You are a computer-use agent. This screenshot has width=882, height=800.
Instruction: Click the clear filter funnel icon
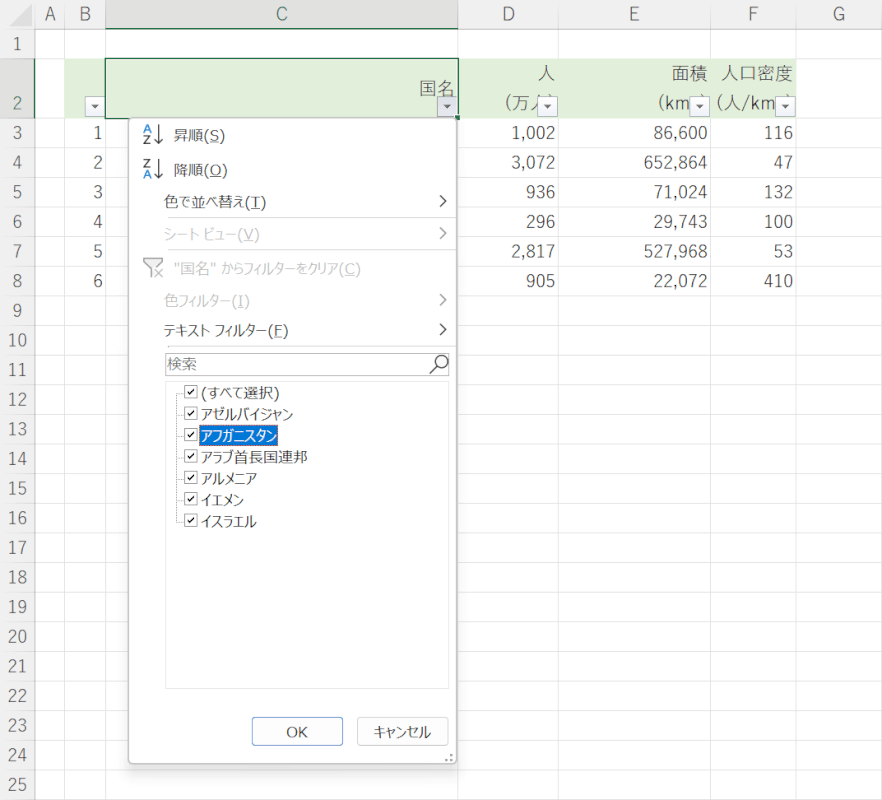pyautogui.click(x=152, y=268)
